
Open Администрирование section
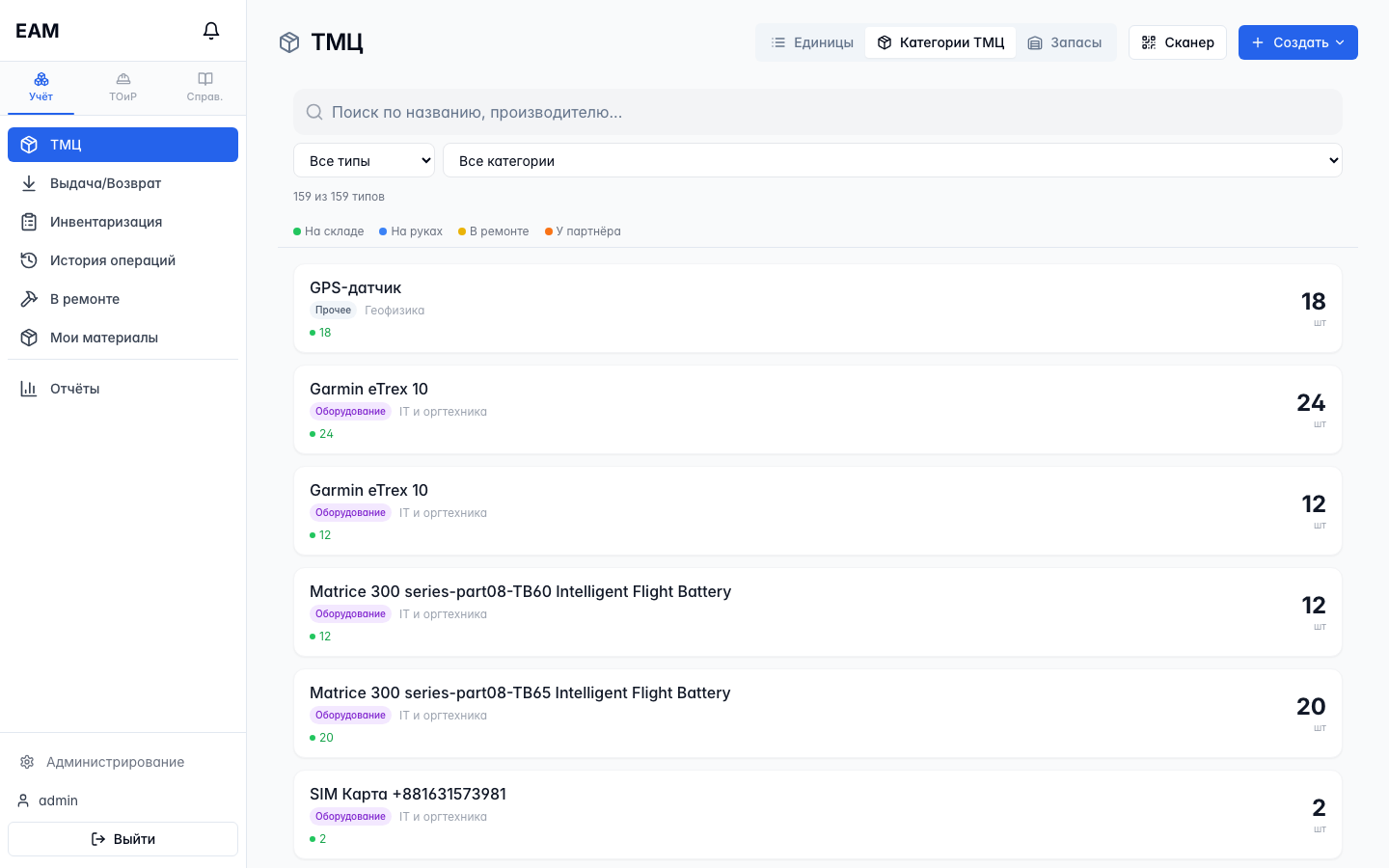point(123,762)
